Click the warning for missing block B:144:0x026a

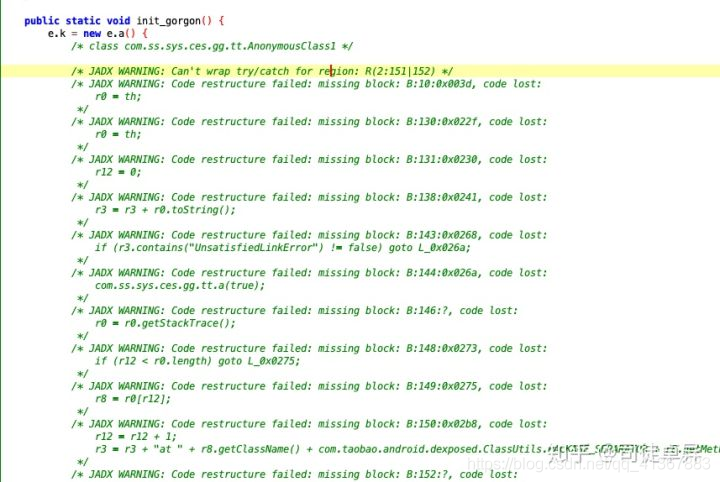(x=309, y=273)
